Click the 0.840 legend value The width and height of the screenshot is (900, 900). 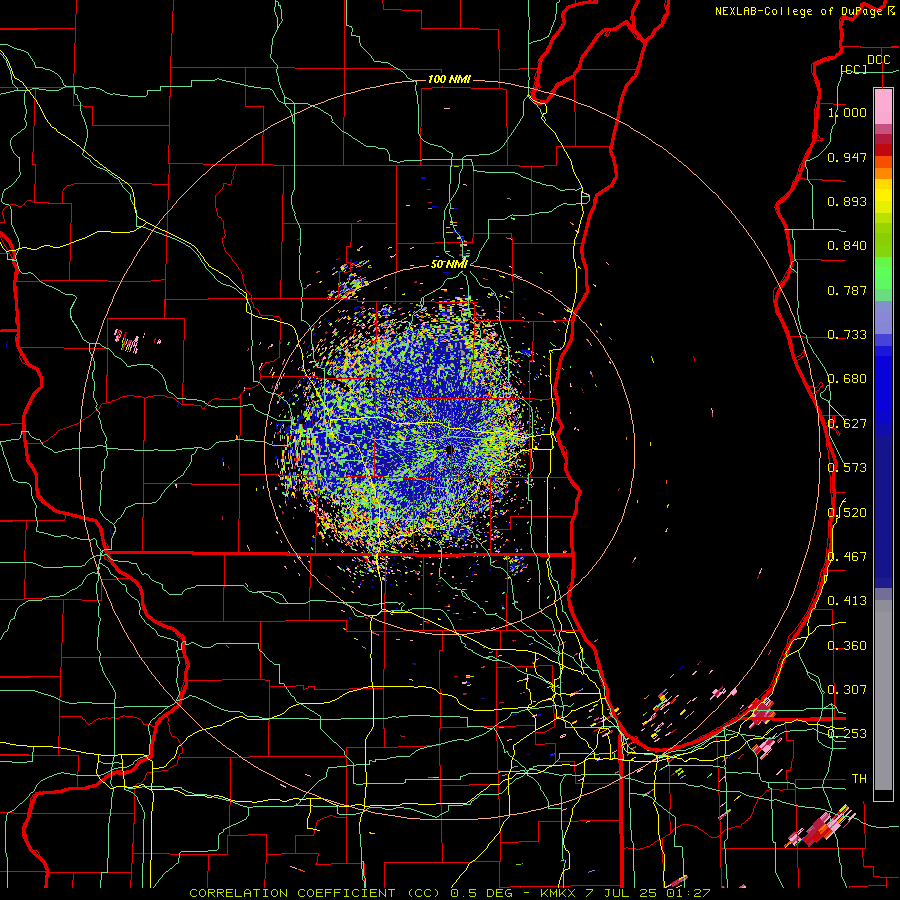click(847, 246)
